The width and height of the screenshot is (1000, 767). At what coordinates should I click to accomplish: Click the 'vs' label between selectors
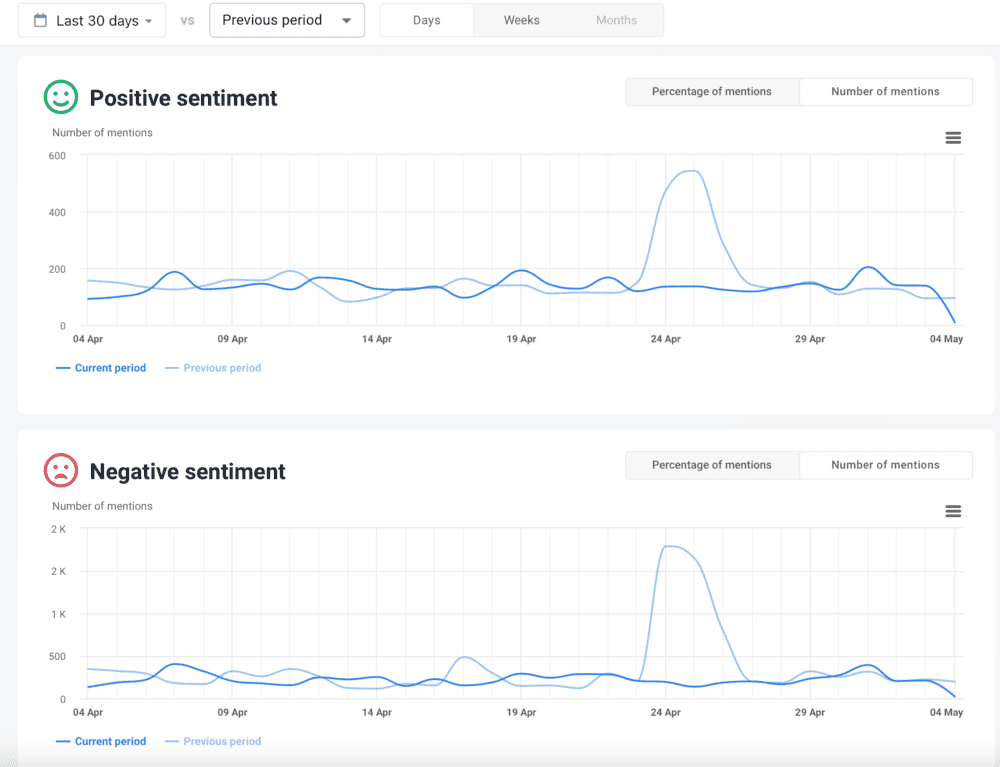(x=187, y=20)
